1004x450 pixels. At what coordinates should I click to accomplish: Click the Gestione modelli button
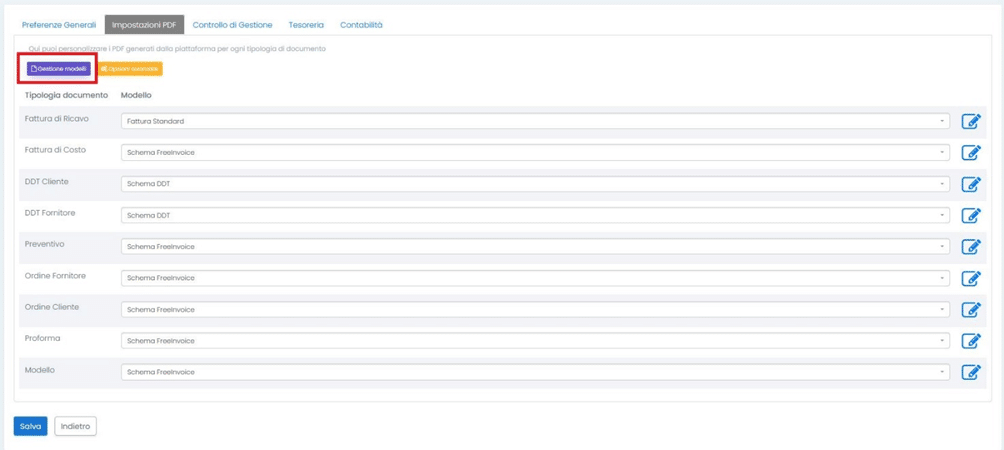(59, 69)
